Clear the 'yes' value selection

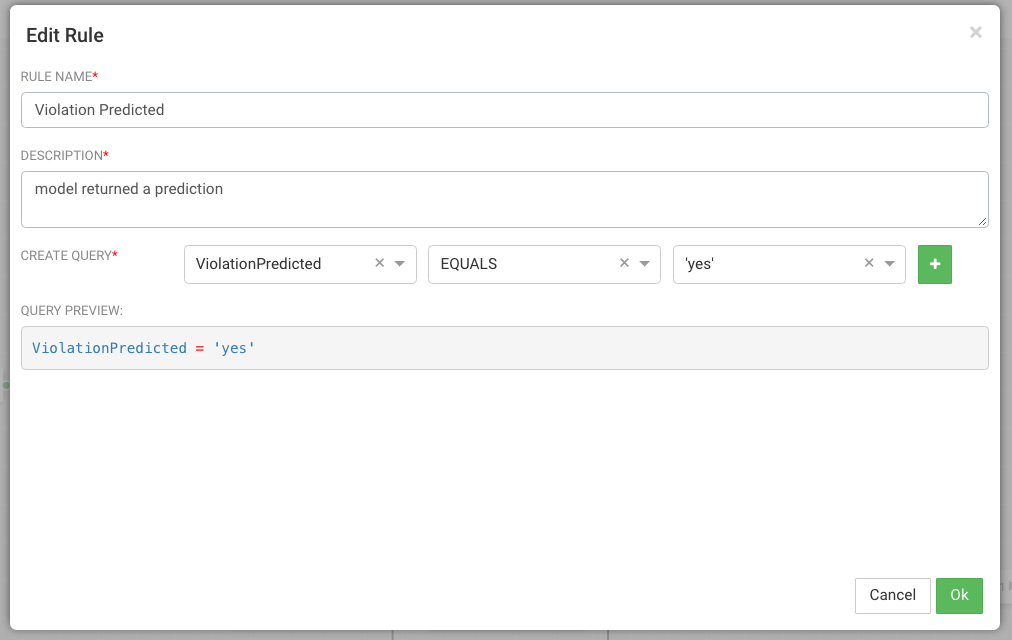pyautogui.click(x=869, y=264)
